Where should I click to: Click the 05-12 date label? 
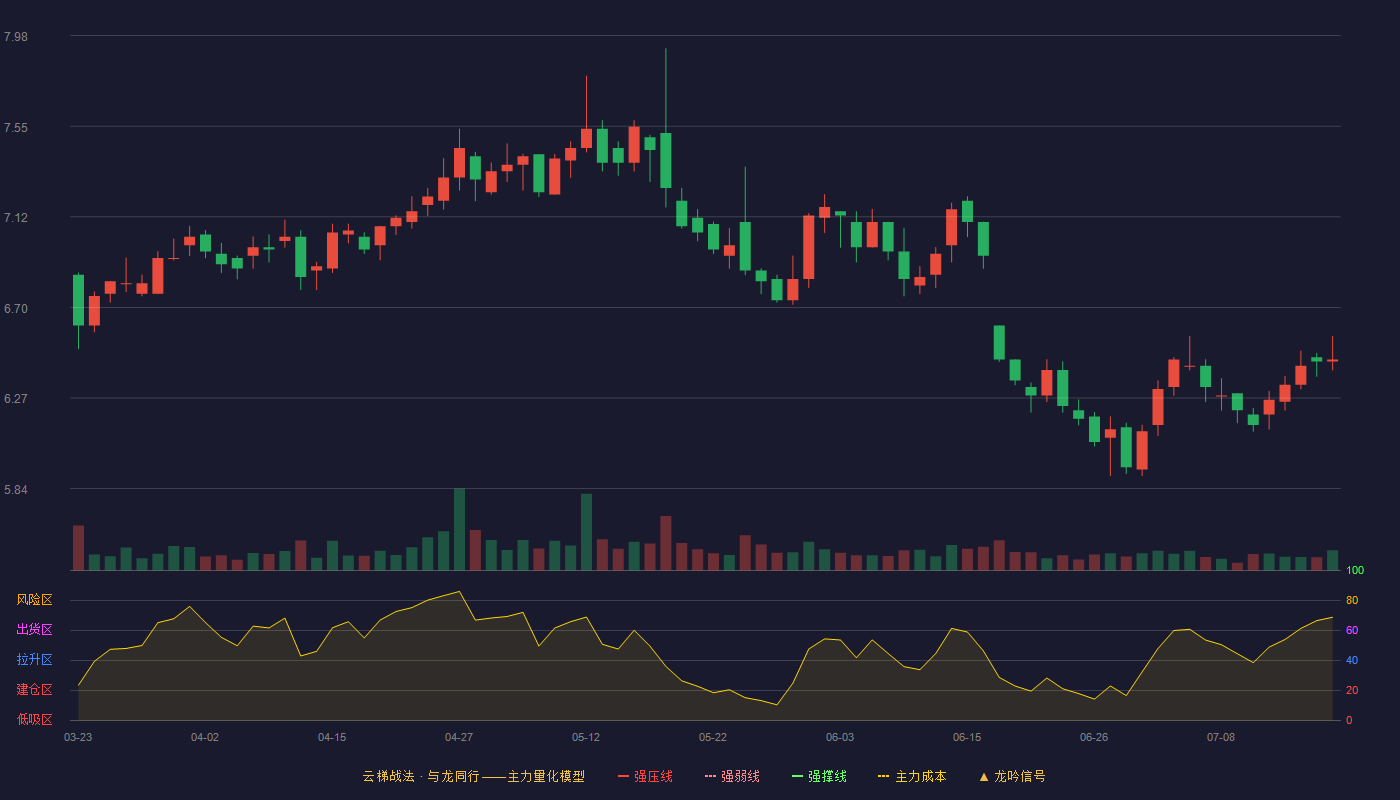click(586, 737)
